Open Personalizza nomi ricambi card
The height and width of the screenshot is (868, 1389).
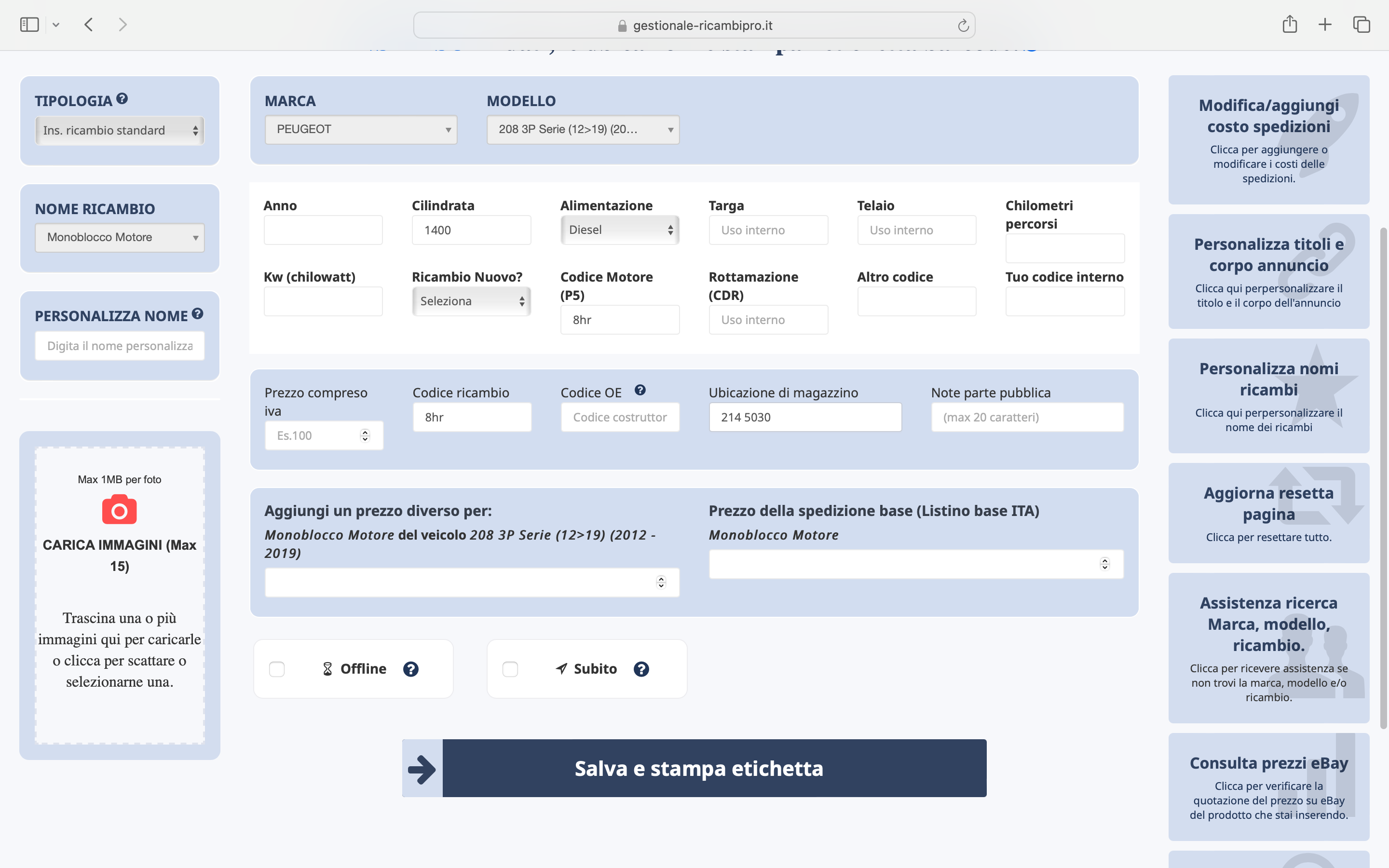click(x=1268, y=396)
